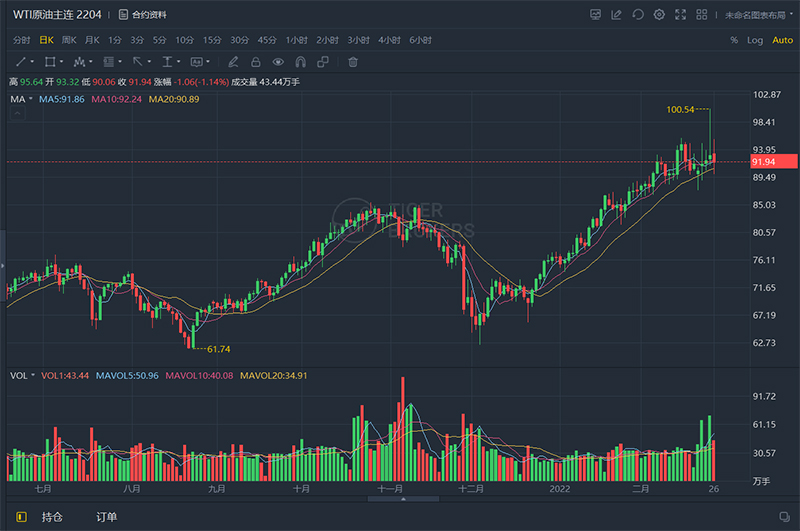Open 合约资料 contract information
Image resolution: width=800 pixels, height=531 pixels.
pyautogui.click(x=143, y=15)
